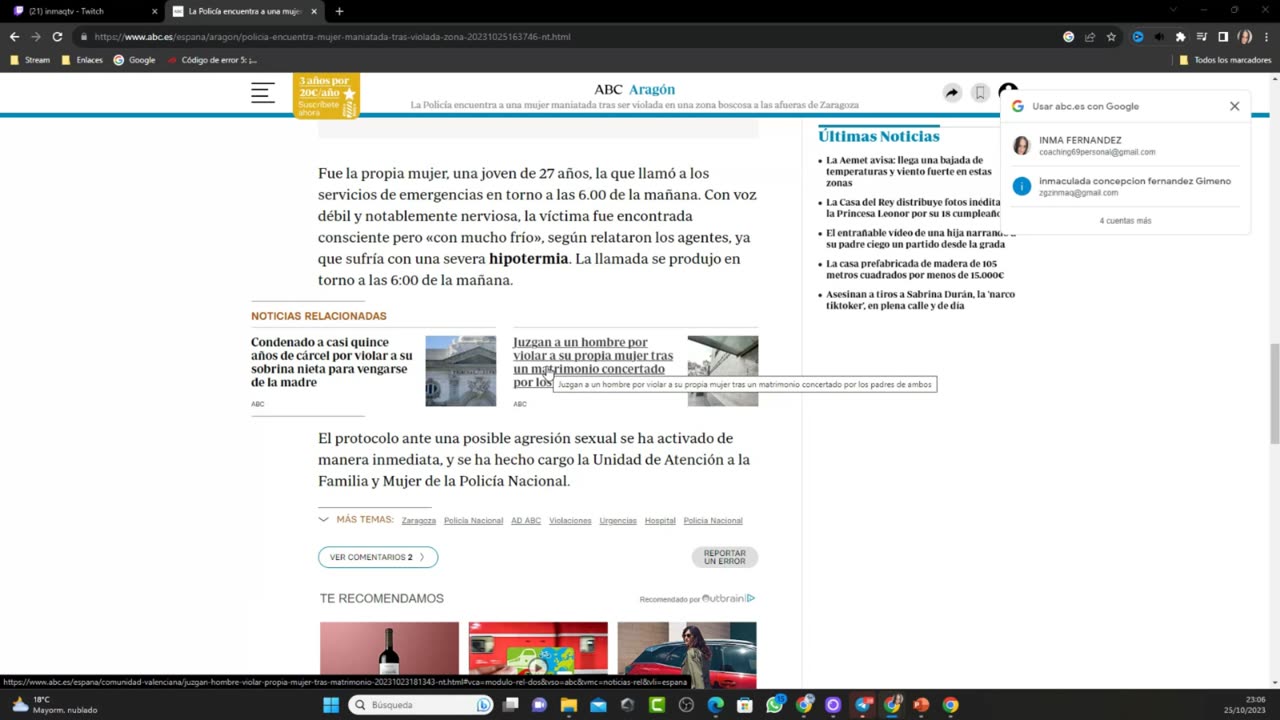Open Casa del Rey Princesa Leonor headline
This screenshot has height=720, width=1280.
coord(913,208)
